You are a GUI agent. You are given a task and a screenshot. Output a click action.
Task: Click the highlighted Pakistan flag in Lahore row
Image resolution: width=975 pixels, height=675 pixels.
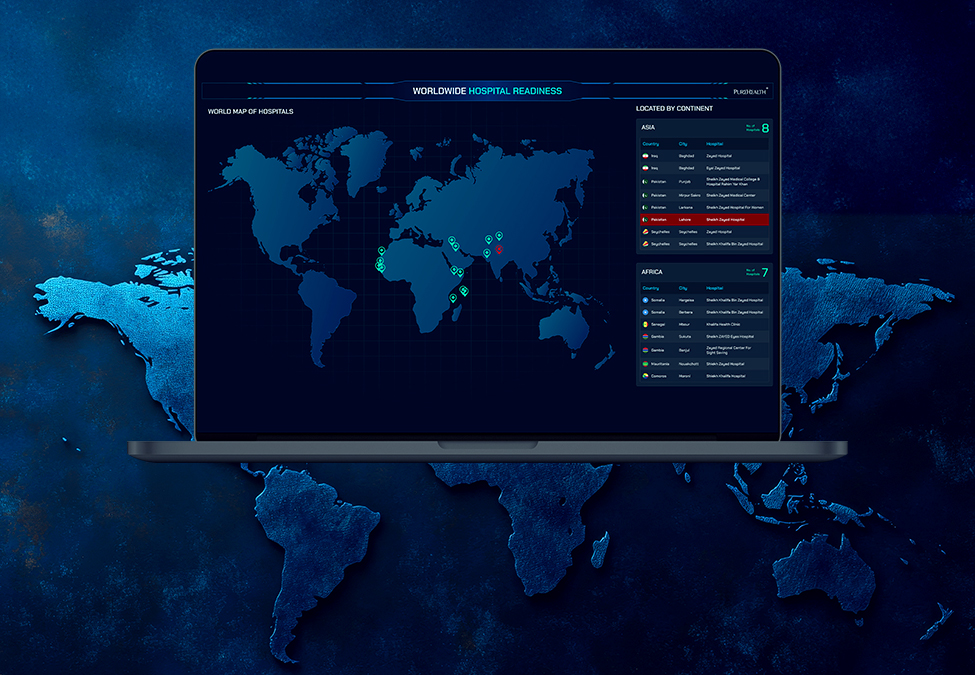coord(645,219)
